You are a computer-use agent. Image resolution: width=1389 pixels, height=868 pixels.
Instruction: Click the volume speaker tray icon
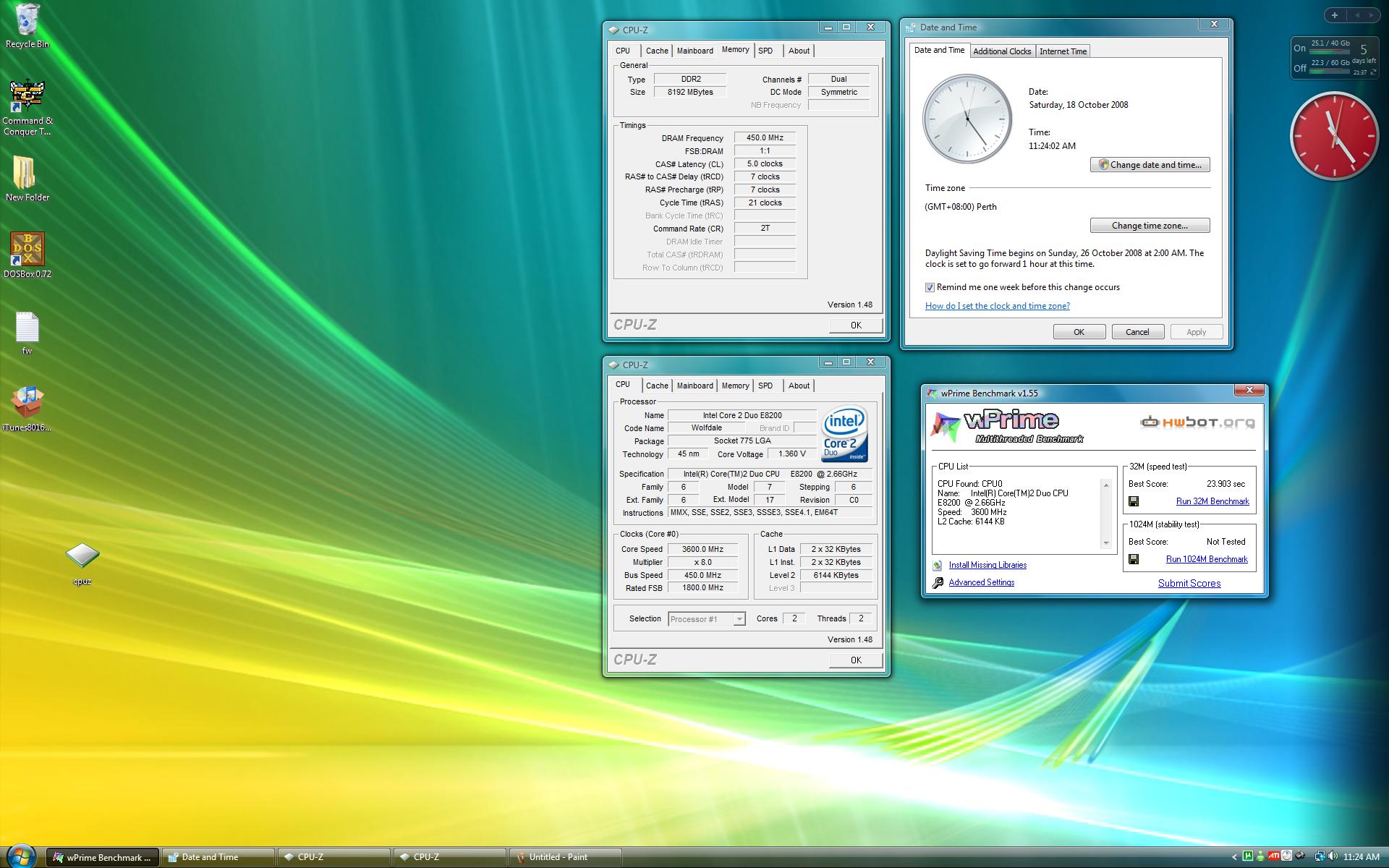click(1333, 856)
